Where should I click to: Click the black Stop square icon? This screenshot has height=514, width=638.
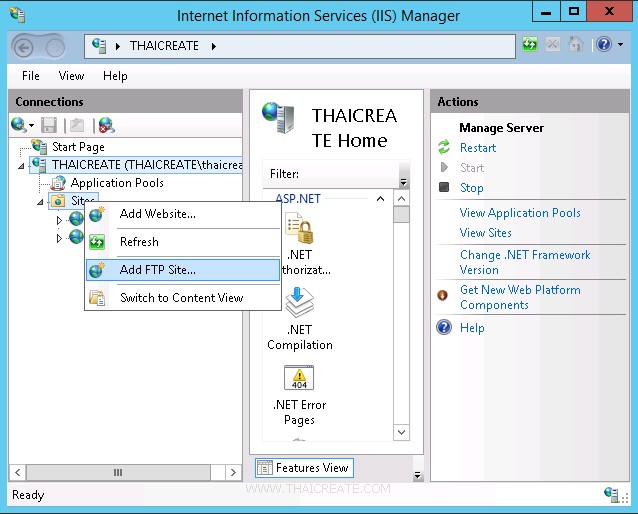coord(444,187)
